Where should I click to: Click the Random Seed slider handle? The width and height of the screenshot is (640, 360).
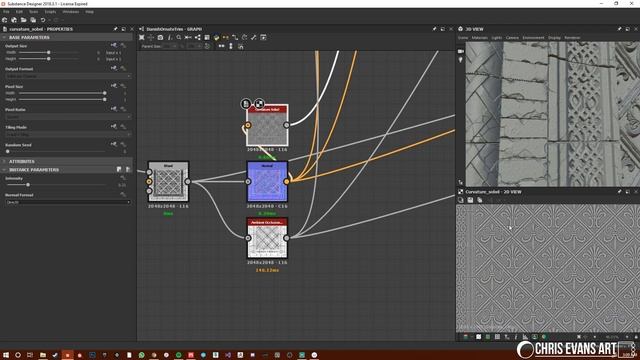click(x=7, y=151)
